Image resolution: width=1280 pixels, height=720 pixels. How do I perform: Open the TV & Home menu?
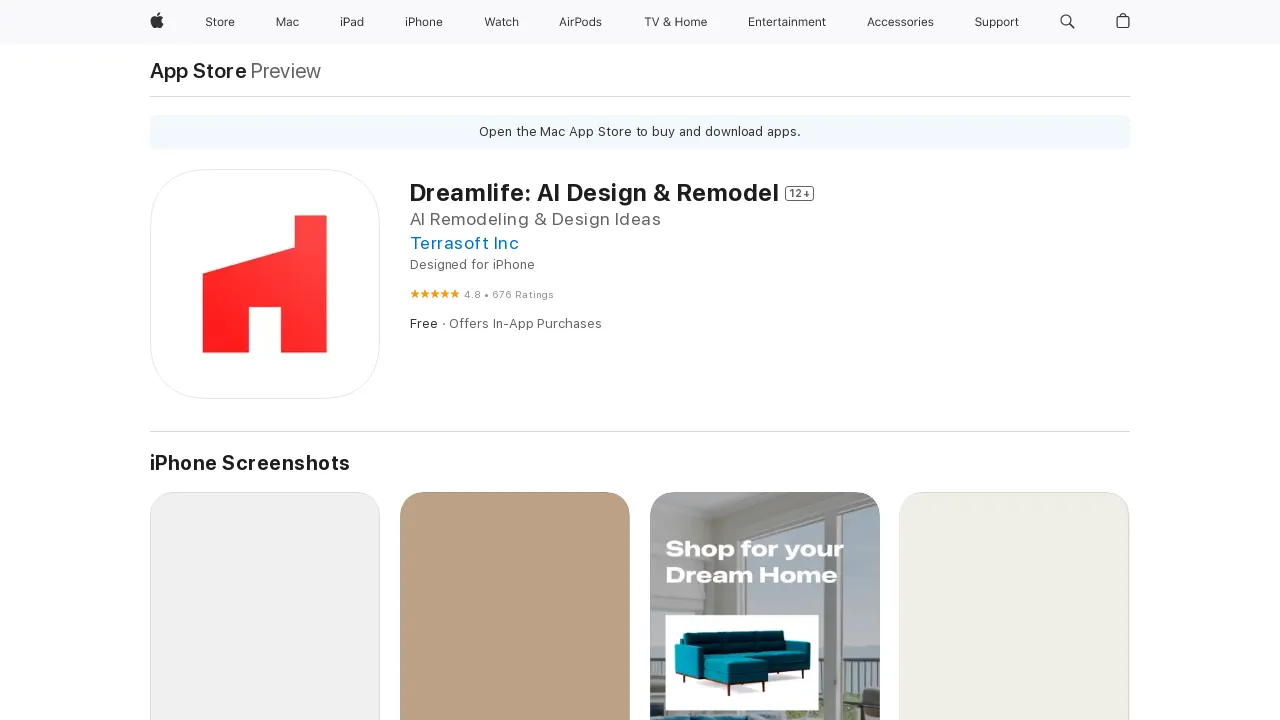(x=675, y=22)
